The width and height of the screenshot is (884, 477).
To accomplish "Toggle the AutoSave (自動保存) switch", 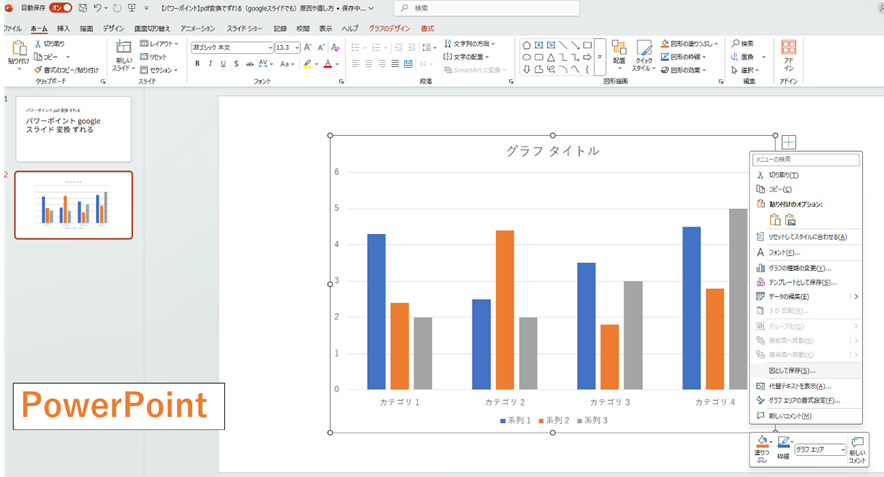I will pyautogui.click(x=61, y=8).
